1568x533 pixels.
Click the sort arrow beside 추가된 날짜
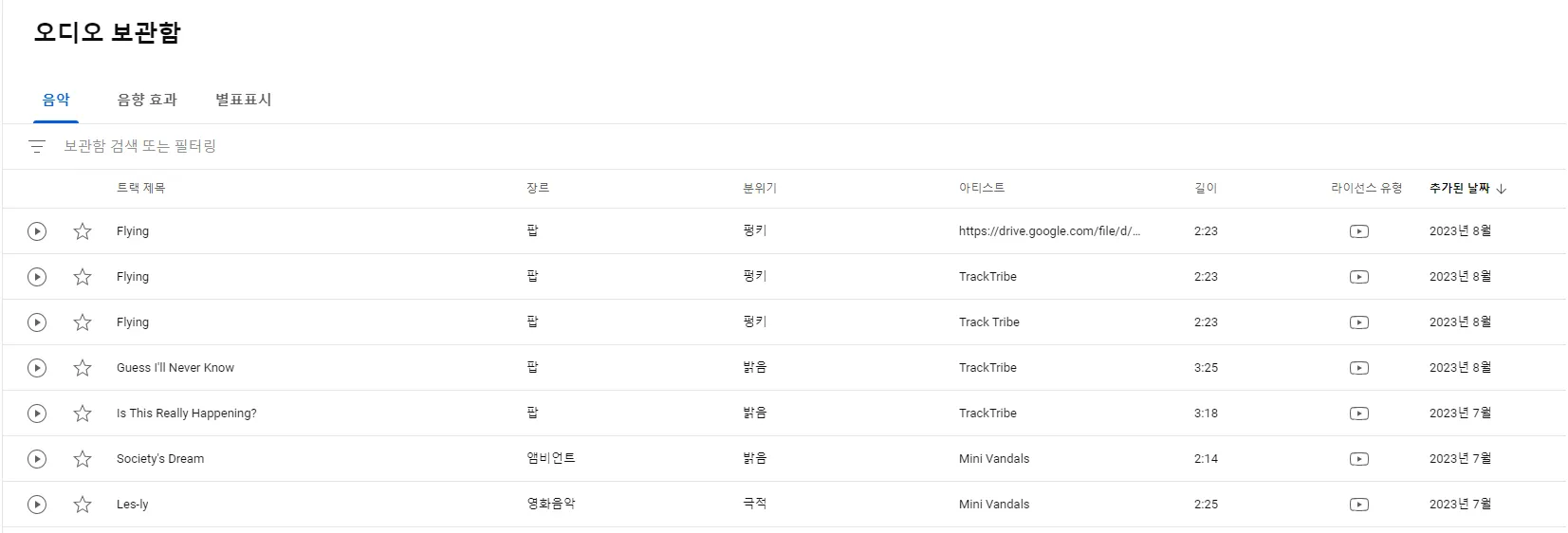(x=1502, y=189)
